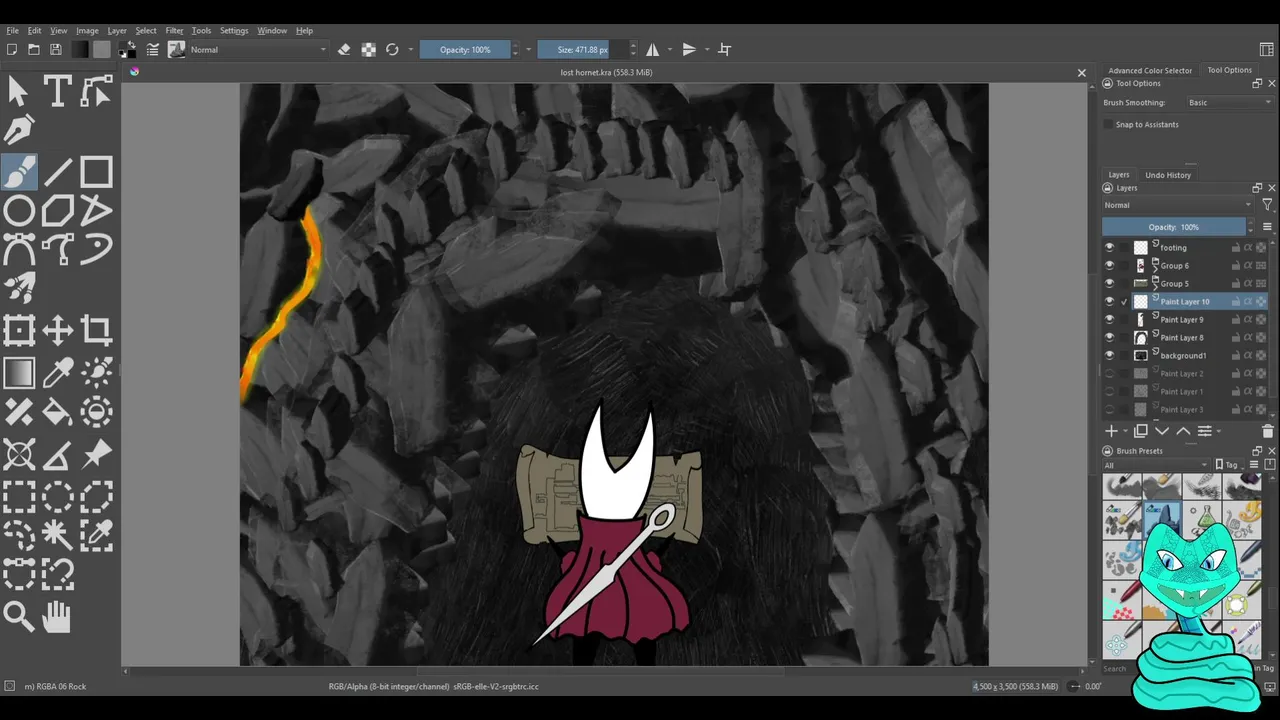Toggle visibility of Paint Layer 9
Image resolution: width=1280 pixels, height=720 pixels.
coord(1109,319)
